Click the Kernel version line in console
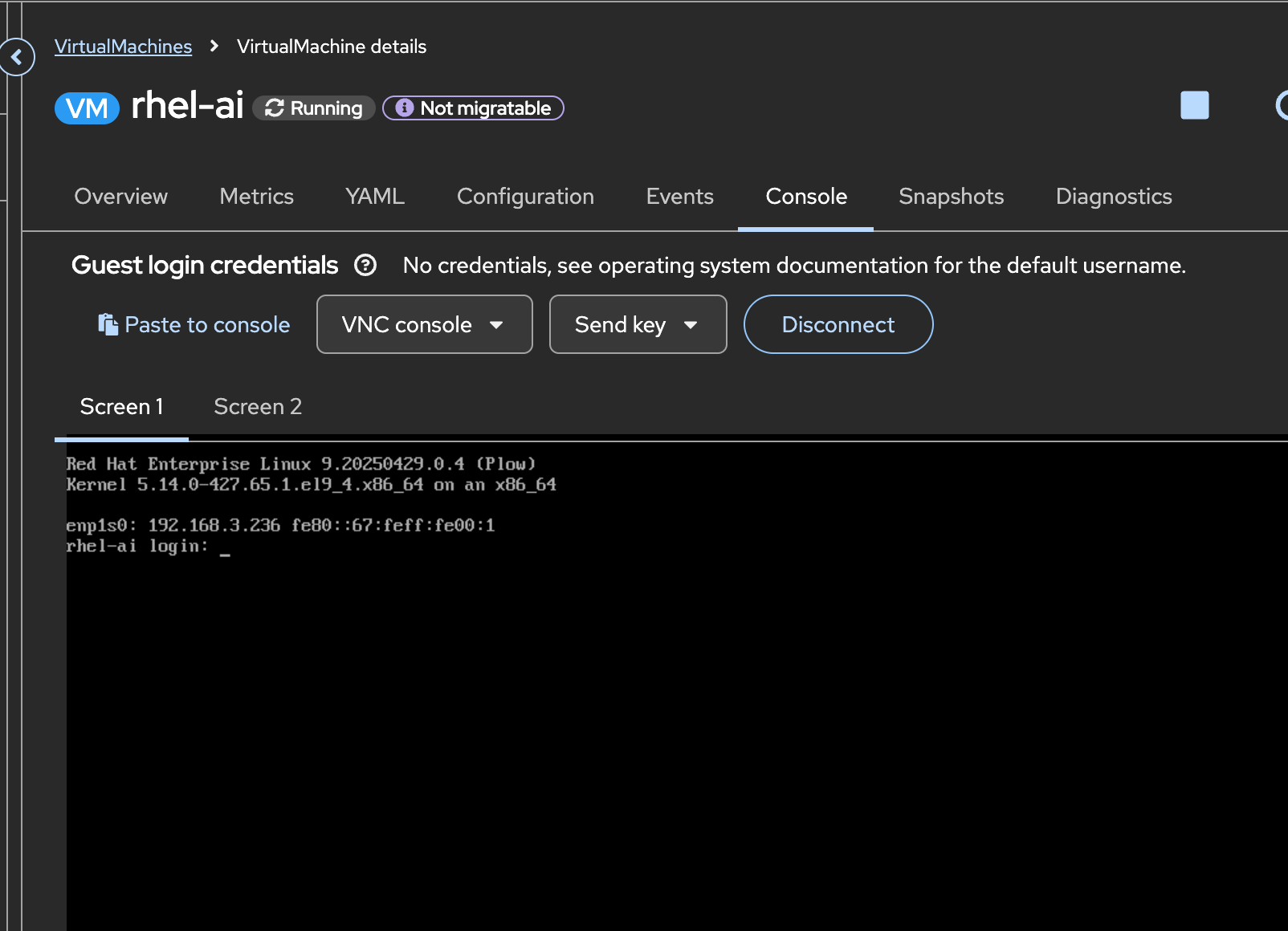The image size is (1288, 931). coord(311,485)
